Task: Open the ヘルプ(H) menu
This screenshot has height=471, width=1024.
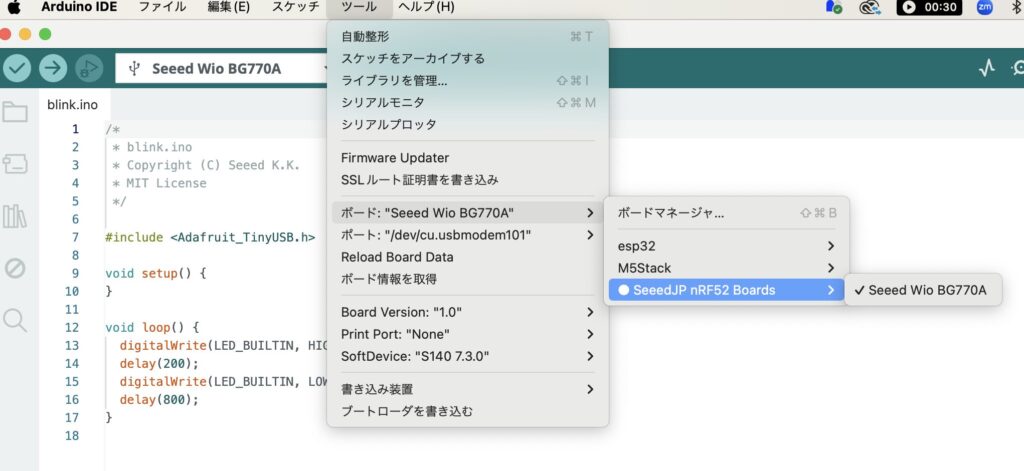Action: pyautogui.click(x=426, y=7)
